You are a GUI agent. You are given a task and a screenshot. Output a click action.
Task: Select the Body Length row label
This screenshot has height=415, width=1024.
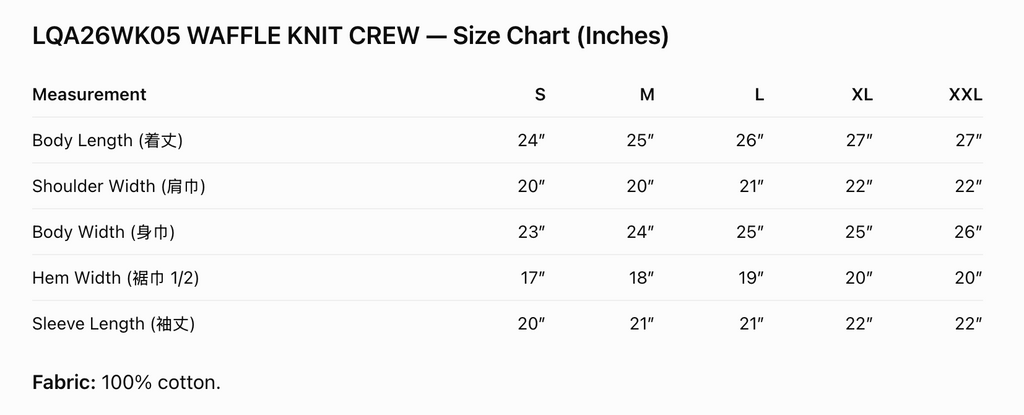[x=107, y=141]
